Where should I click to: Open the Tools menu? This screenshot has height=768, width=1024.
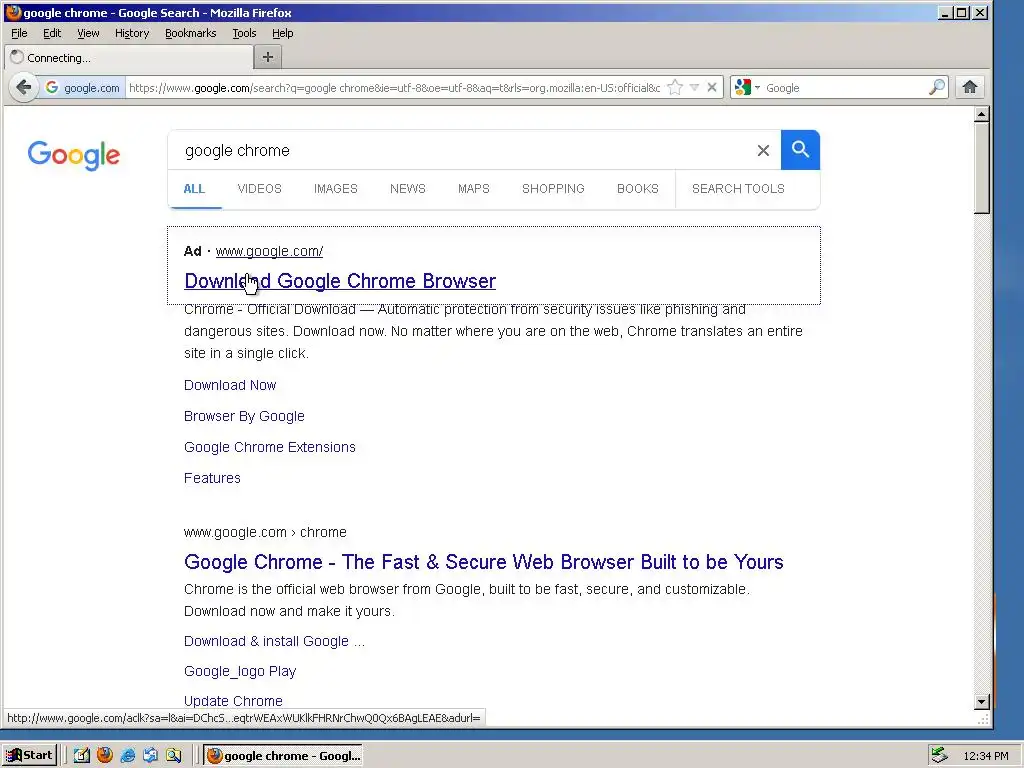(244, 33)
